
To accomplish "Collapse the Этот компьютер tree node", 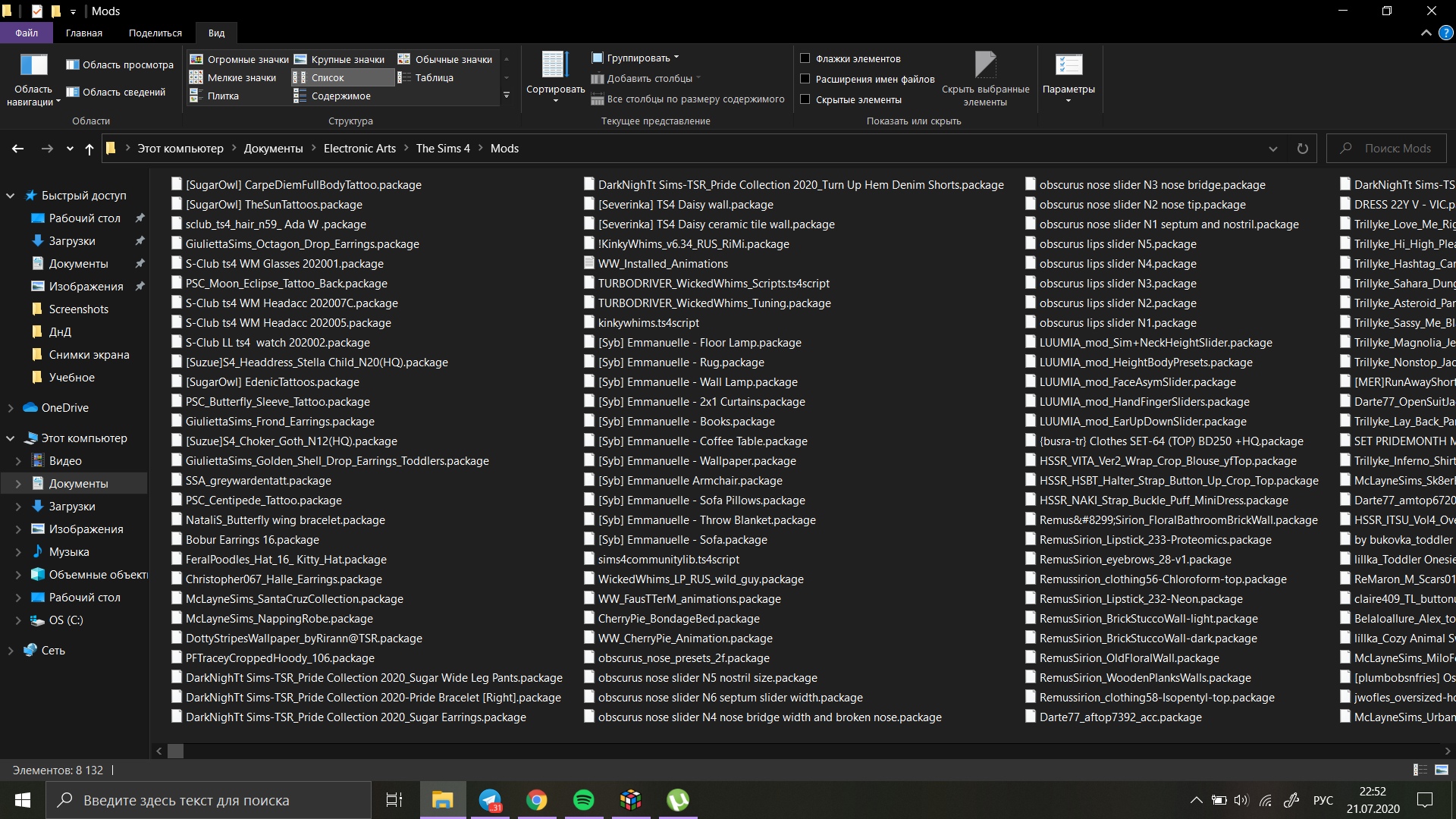I will point(11,438).
